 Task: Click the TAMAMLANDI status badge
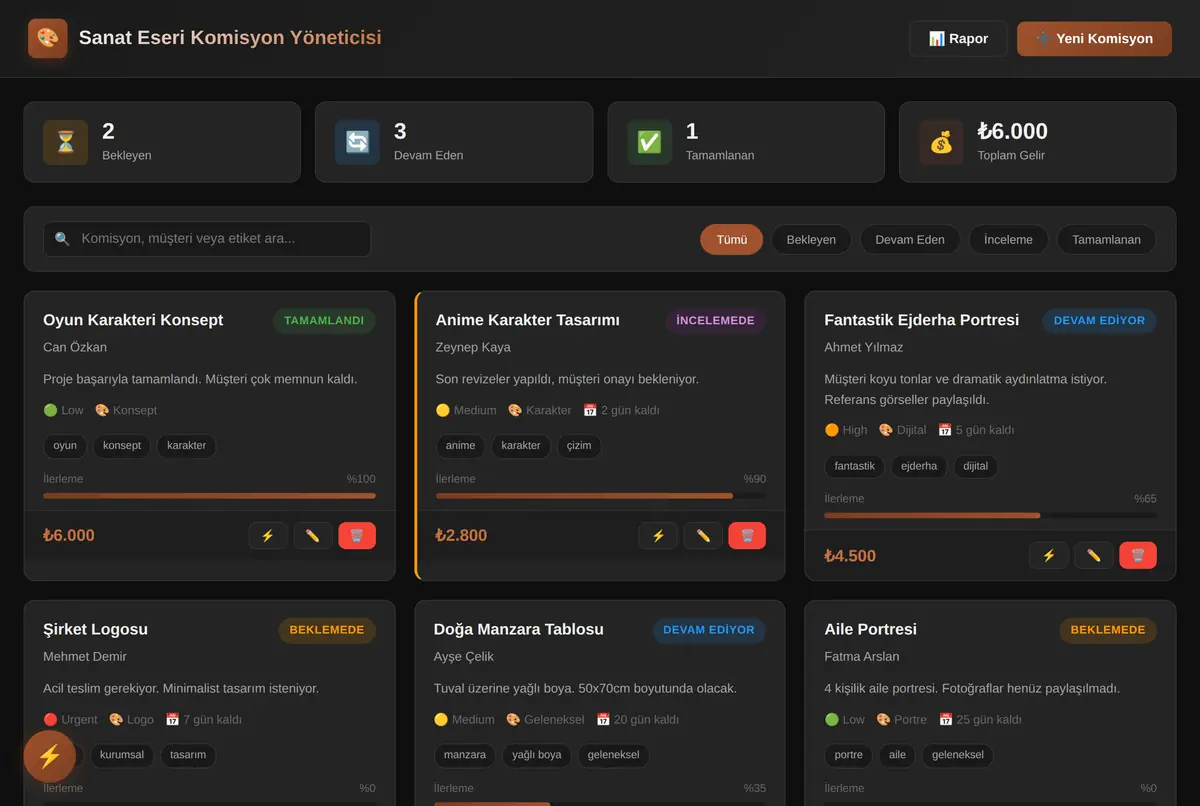tap(324, 321)
